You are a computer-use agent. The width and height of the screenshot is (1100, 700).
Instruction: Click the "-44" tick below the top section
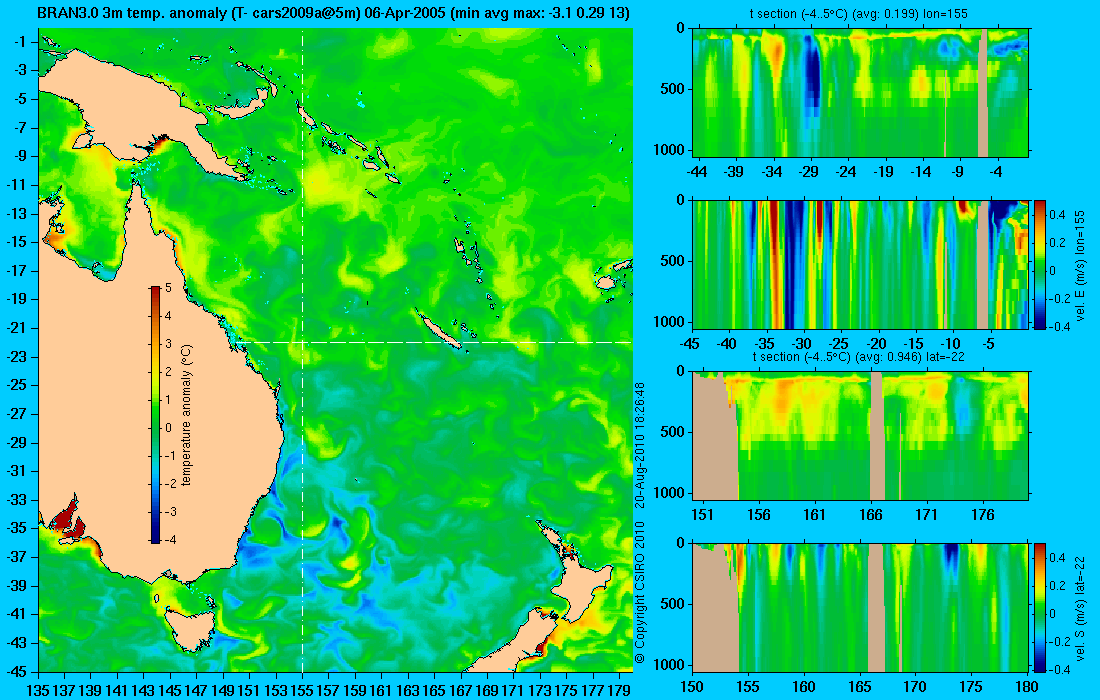(x=696, y=172)
